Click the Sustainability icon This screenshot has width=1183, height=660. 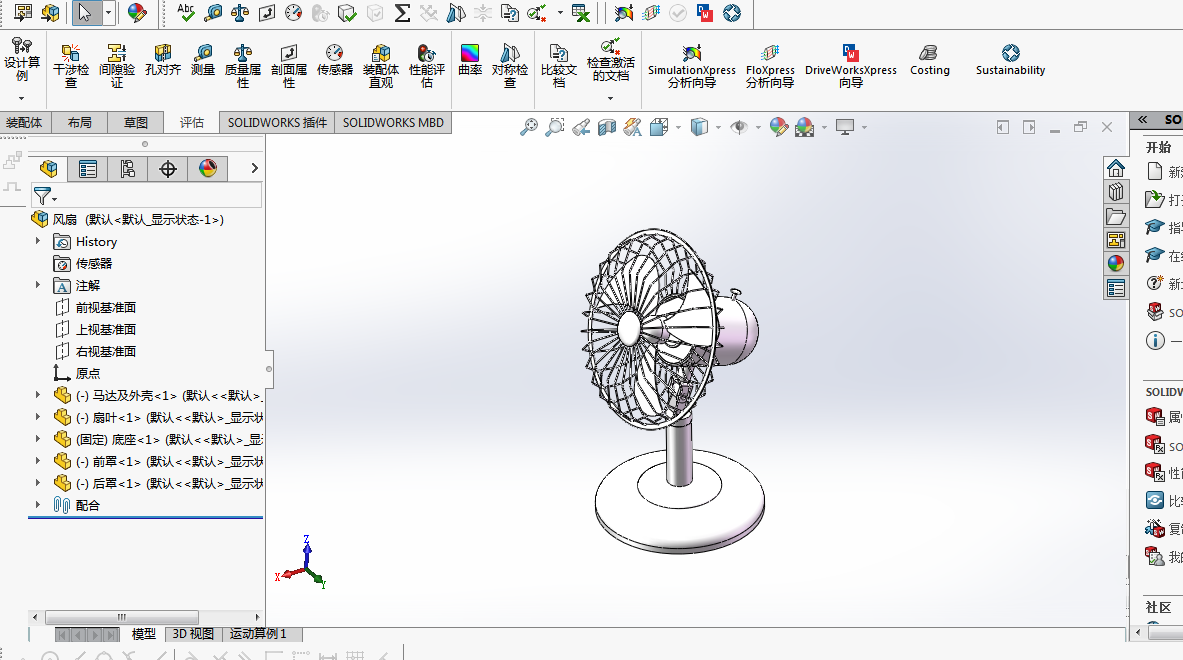1010,54
